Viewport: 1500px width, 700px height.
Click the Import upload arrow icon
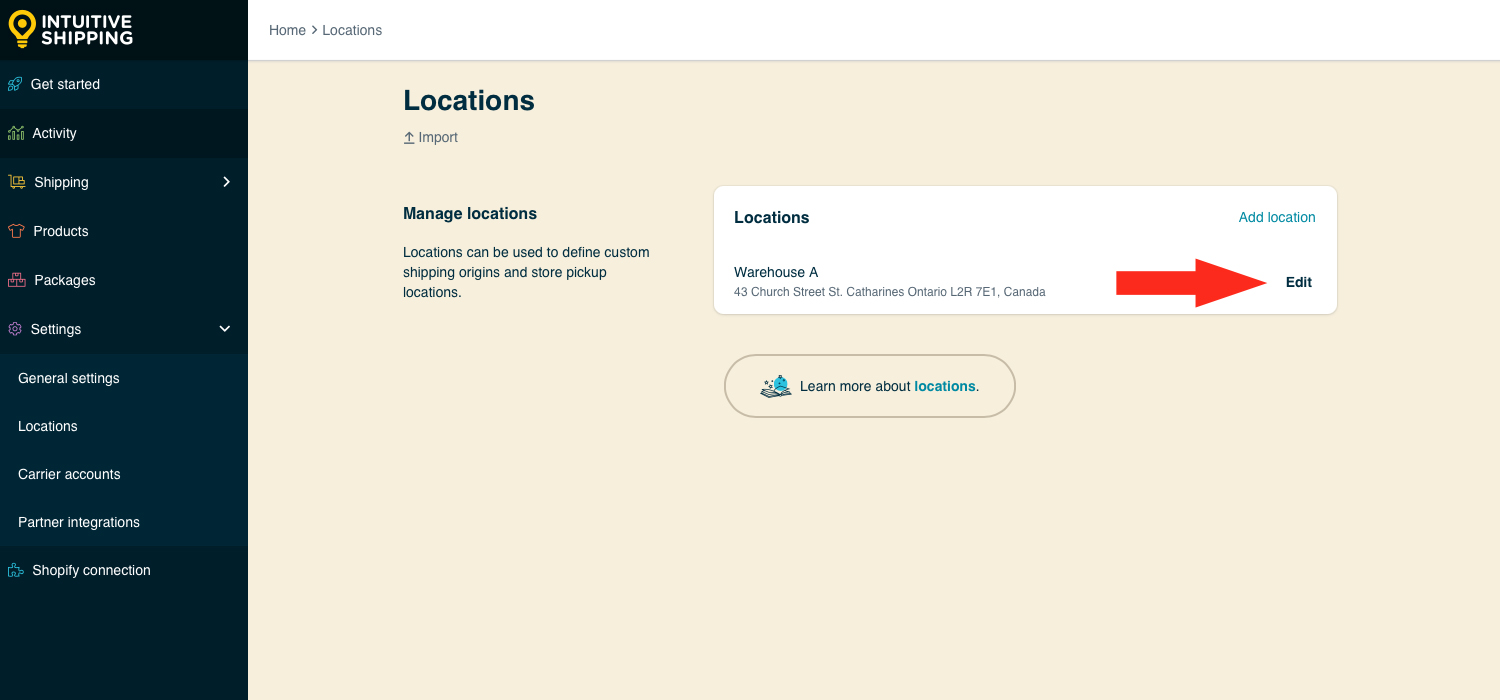click(409, 138)
